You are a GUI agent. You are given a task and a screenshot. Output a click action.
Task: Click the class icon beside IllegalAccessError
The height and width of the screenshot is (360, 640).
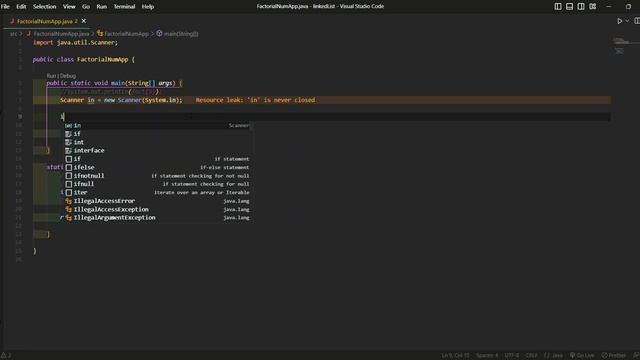point(69,201)
